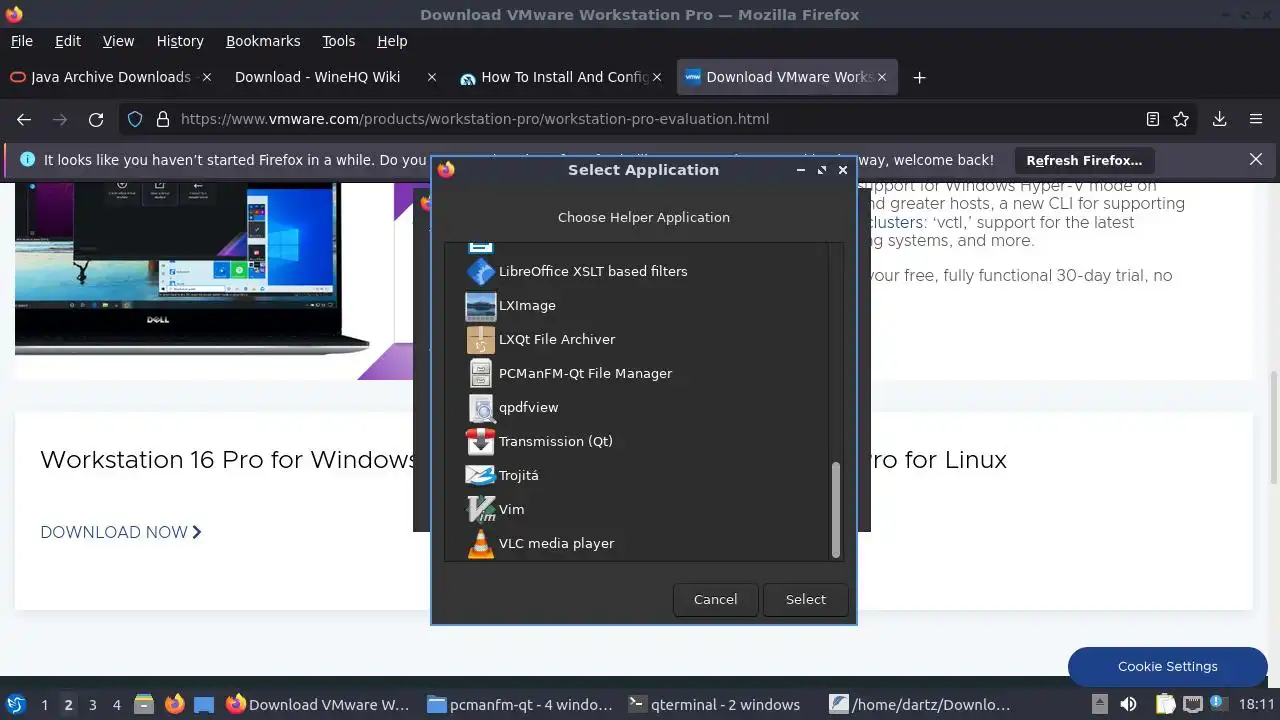Switch to virtual desktop 1
The image size is (1280, 720).
44,705
